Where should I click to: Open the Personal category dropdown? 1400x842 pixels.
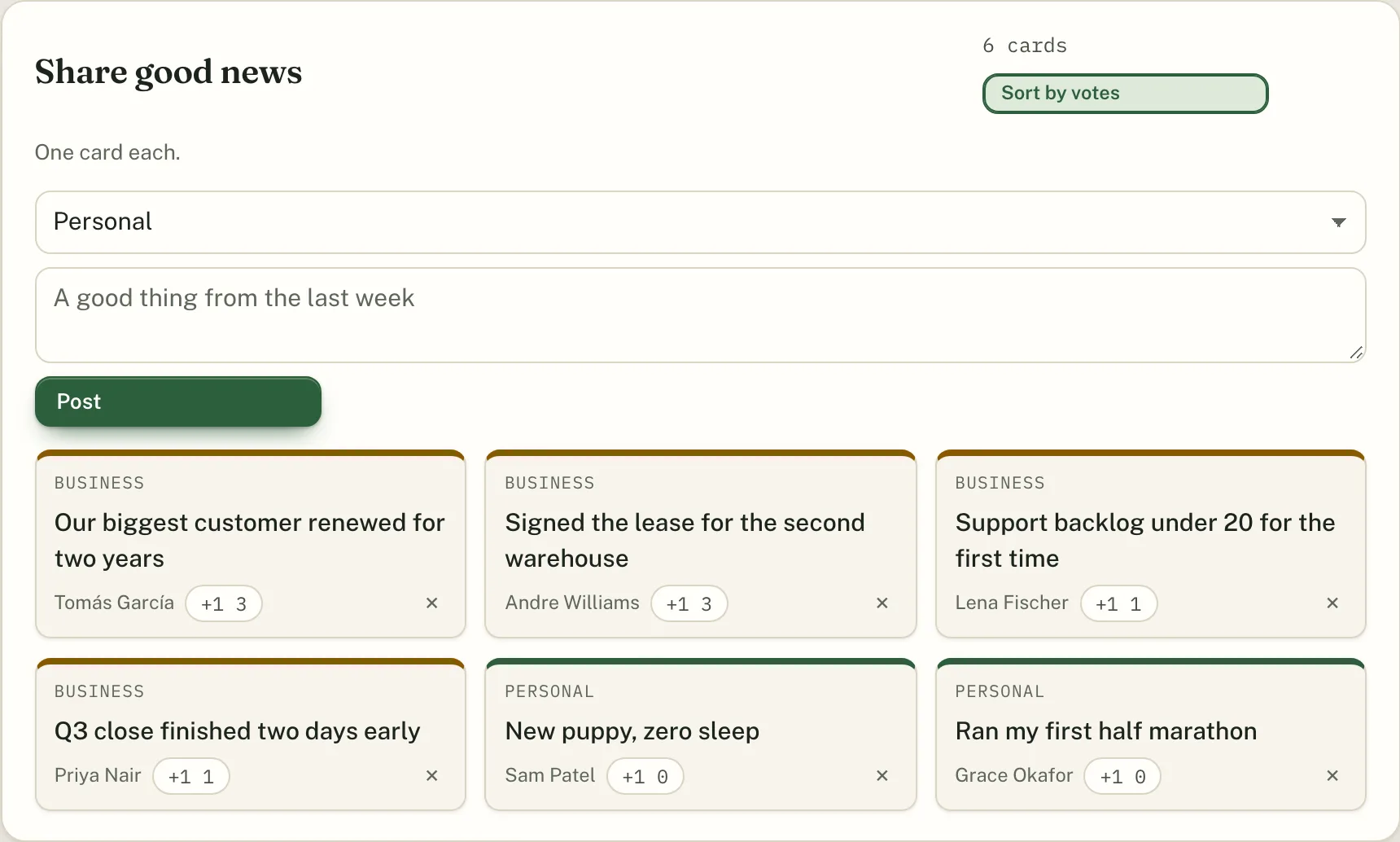coord(701,222)
